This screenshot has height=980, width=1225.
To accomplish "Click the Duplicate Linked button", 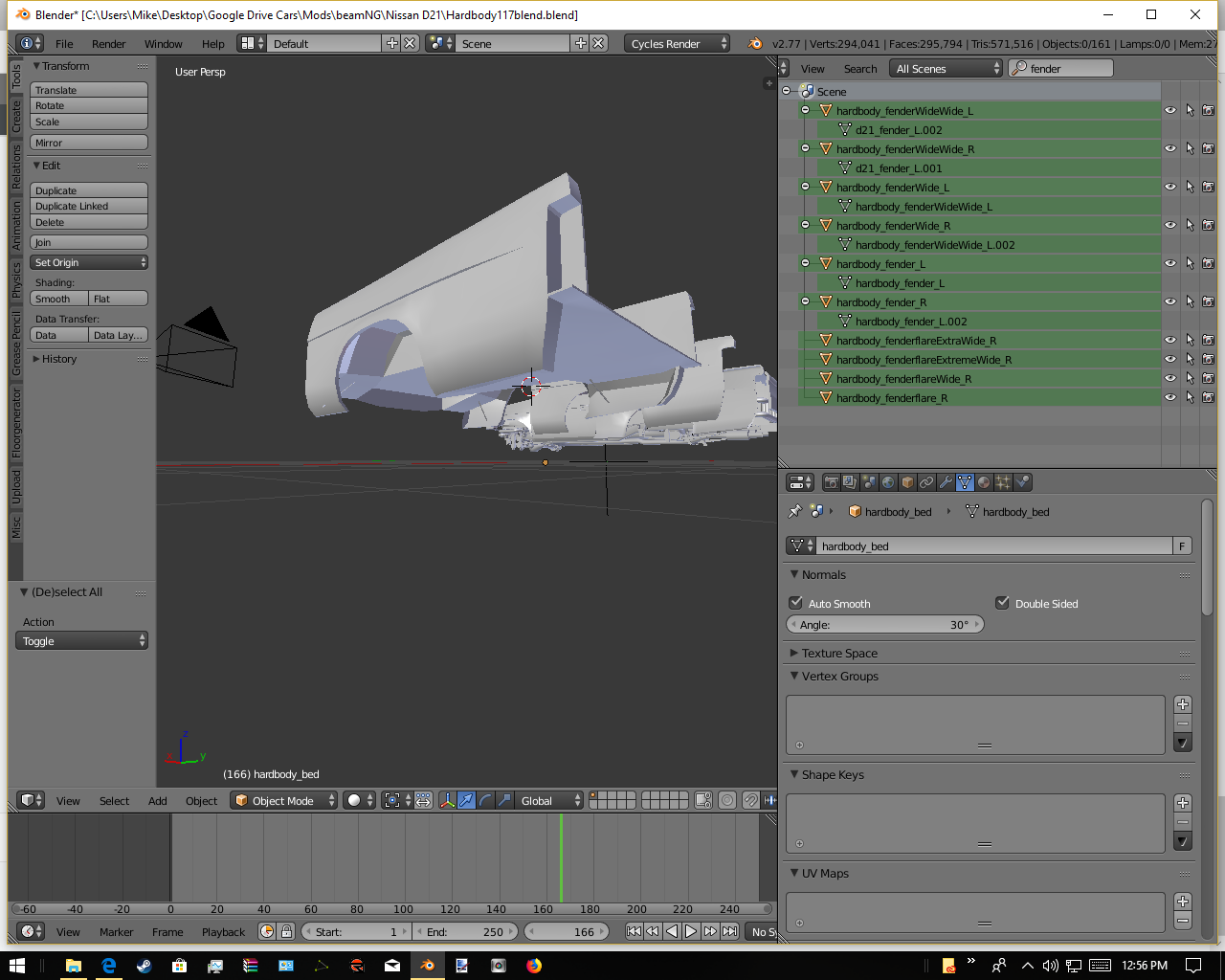I will (89, 206).
